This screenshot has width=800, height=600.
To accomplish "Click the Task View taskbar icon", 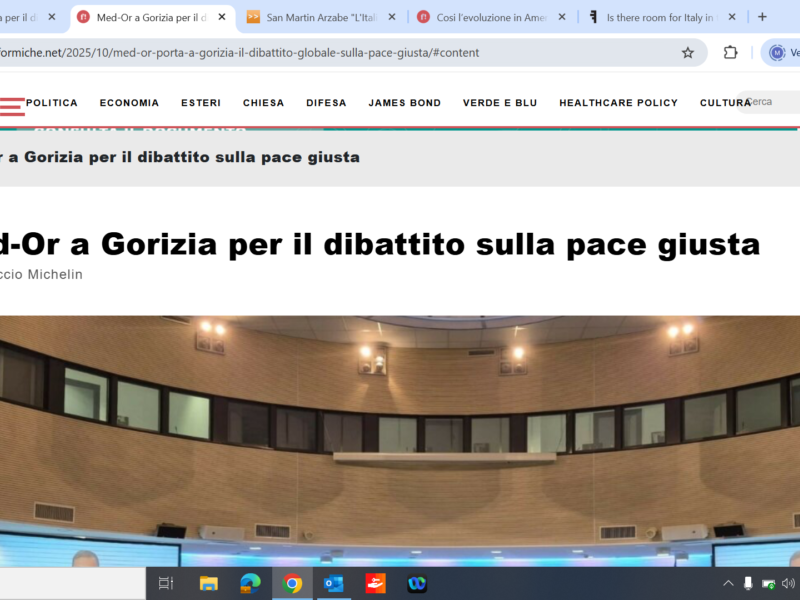I will (x=166, y=583).
